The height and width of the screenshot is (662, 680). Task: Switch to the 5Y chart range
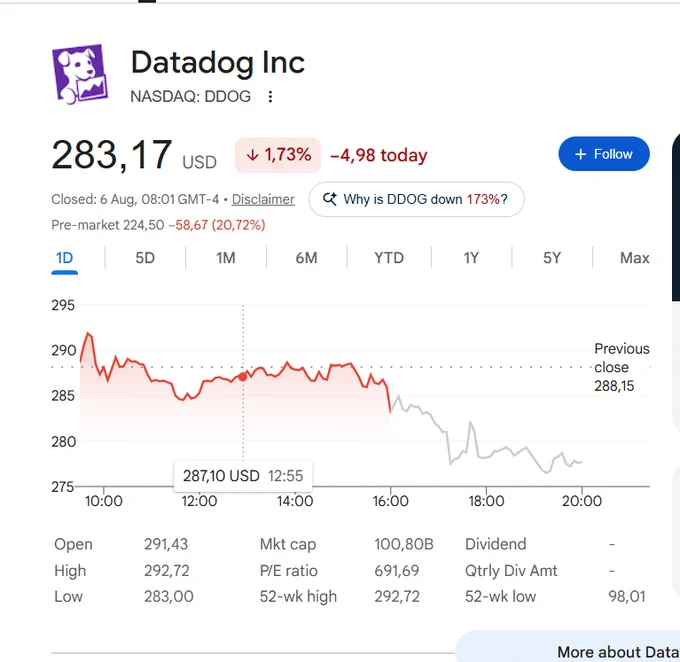point(552,258)
